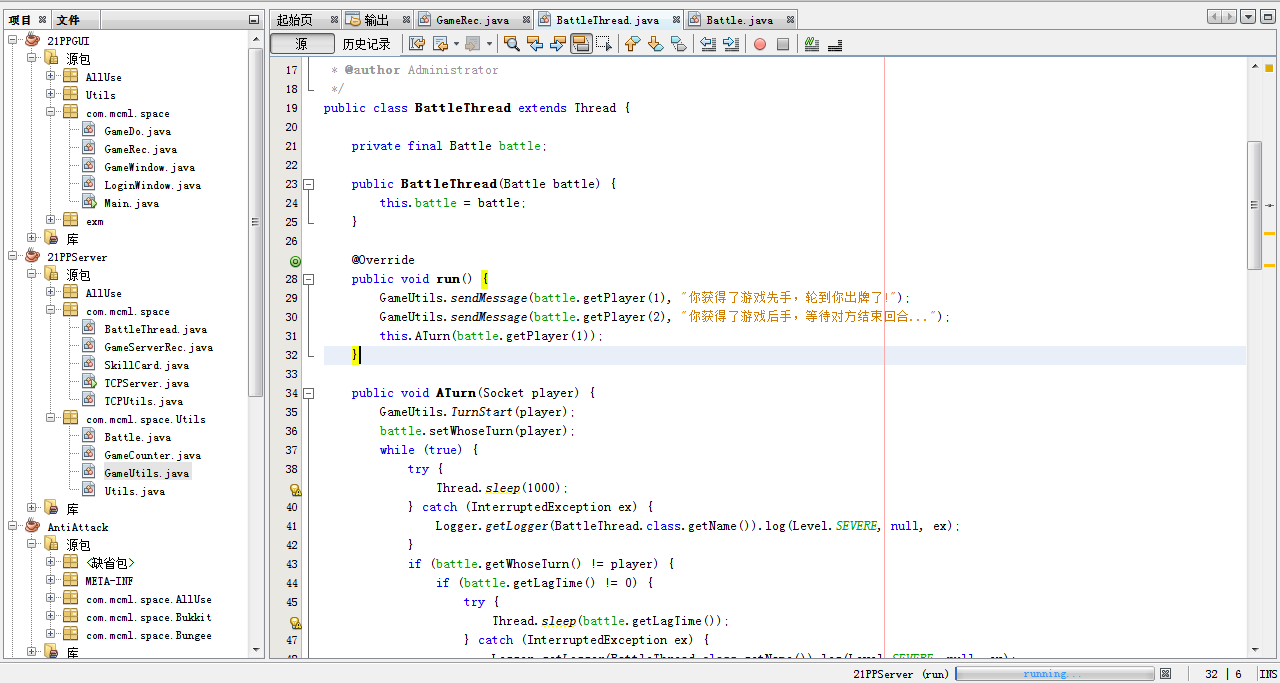1280x683 pixels.
Task: Click the shift line left icon
Action: [x=708, y=44]
